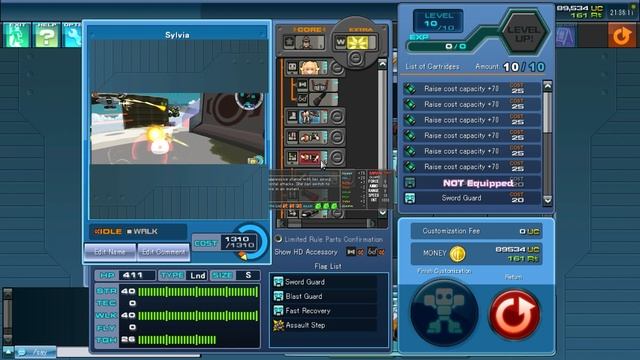This screenshot has height=360, width=640.
Task: Click the LEVEL 10/10 display
Action: click(438, 21)
